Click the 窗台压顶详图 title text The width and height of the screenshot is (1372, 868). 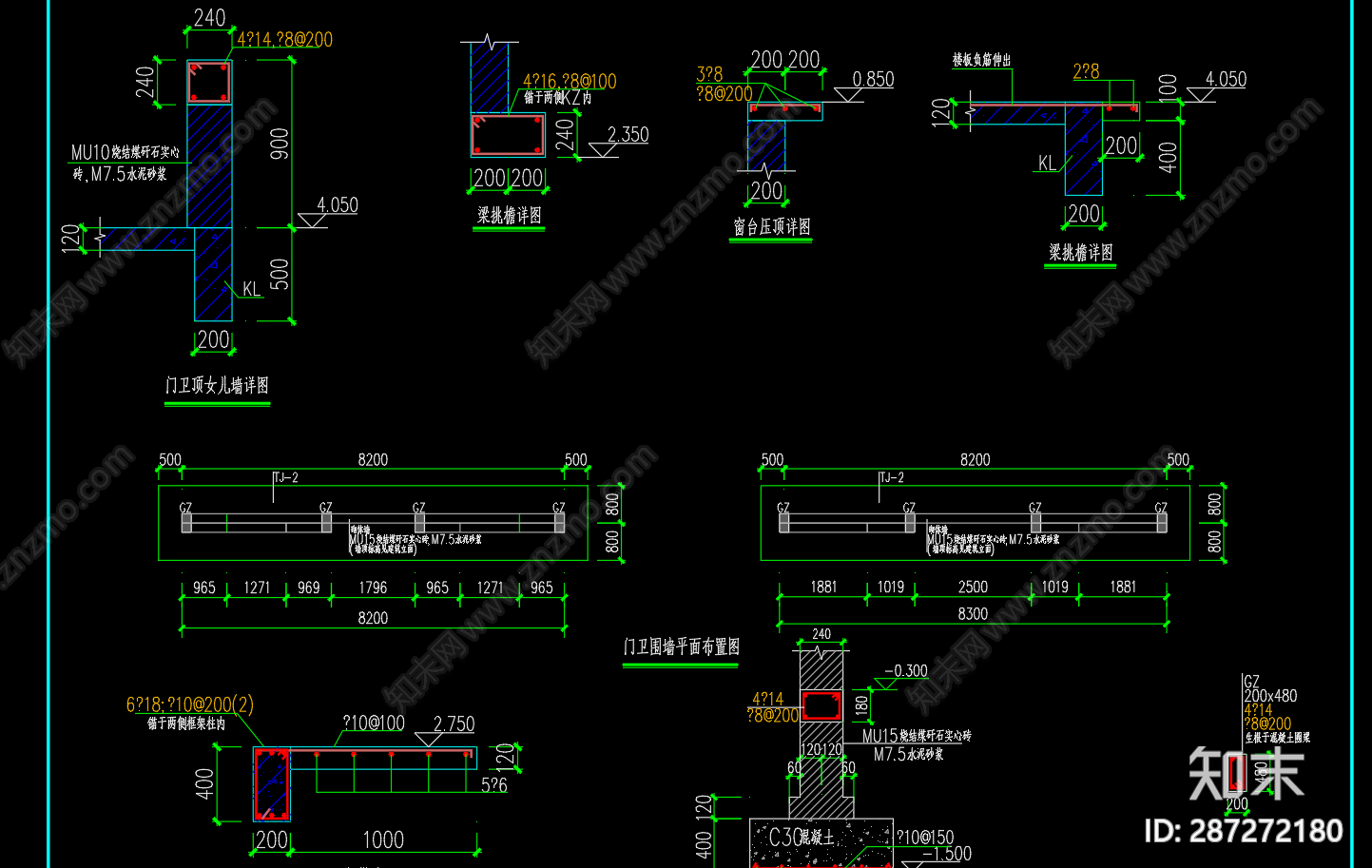click(771, 226)
